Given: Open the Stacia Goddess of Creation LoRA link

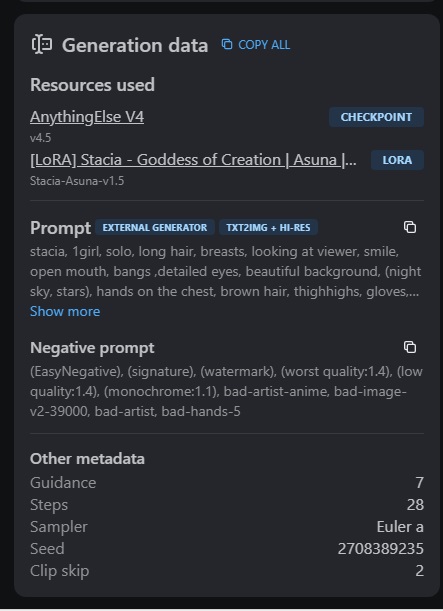Looking at the screenshot, I should click(x=193, y=160).
